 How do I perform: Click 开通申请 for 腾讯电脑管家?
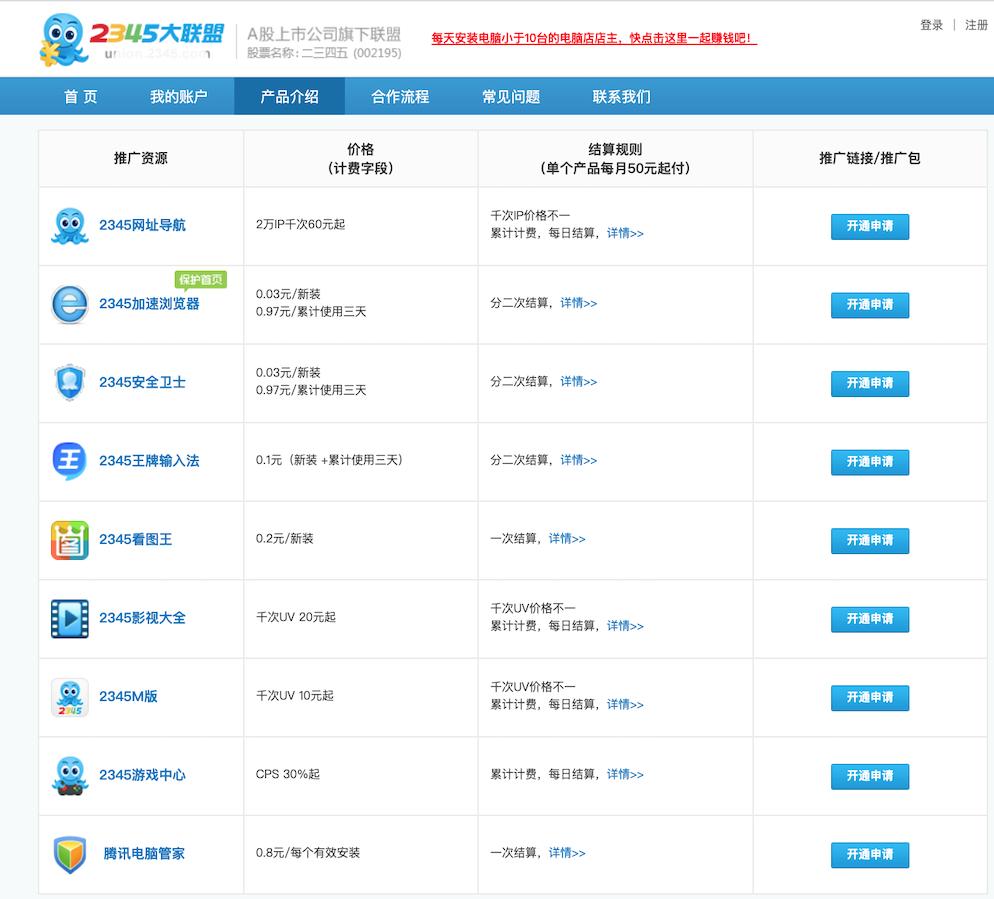[x=869, y=855]
